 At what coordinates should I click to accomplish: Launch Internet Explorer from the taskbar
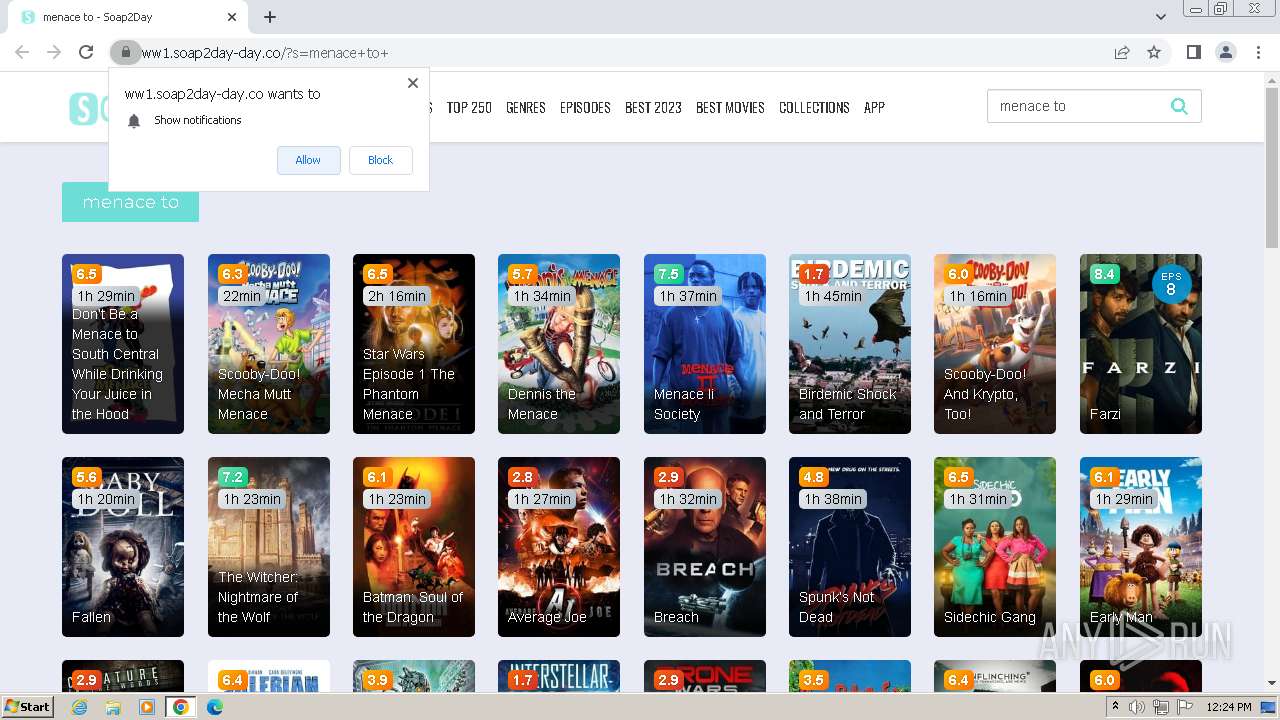point(80,707)
